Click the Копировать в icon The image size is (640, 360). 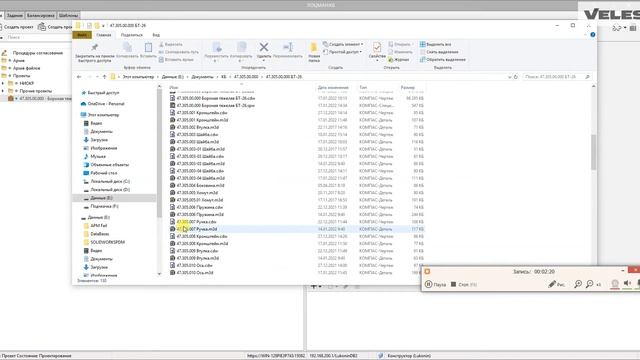[241, 47]
